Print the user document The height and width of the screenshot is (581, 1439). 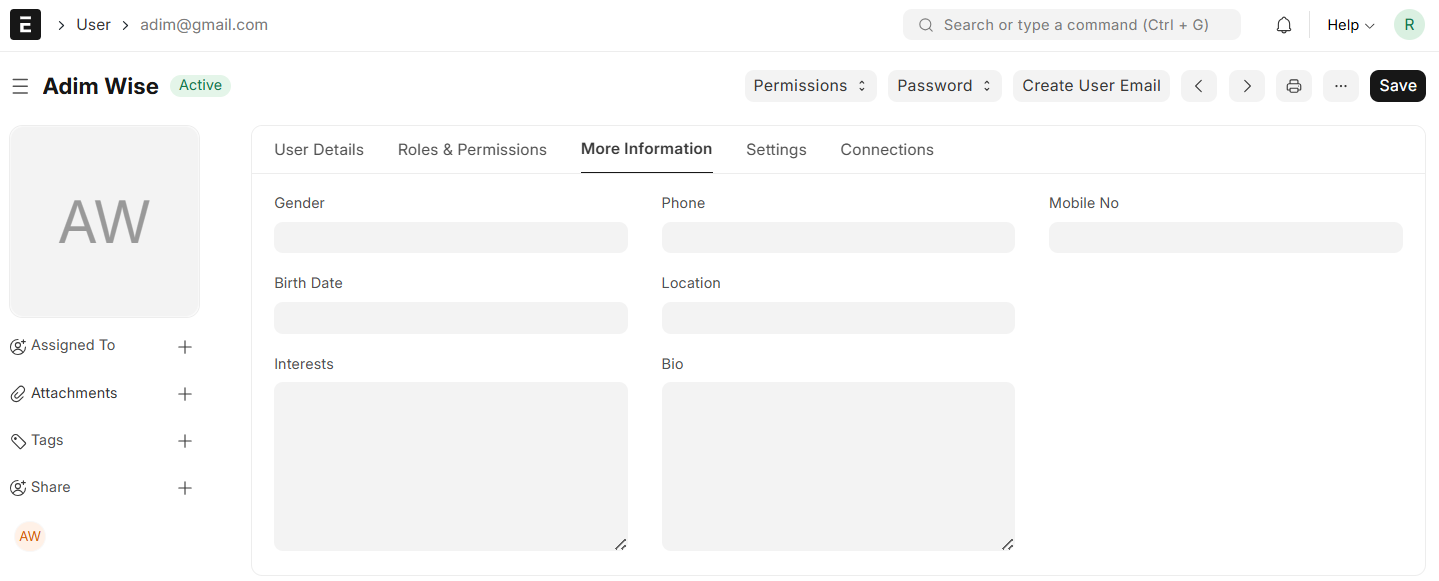(x=1293, y=86)
